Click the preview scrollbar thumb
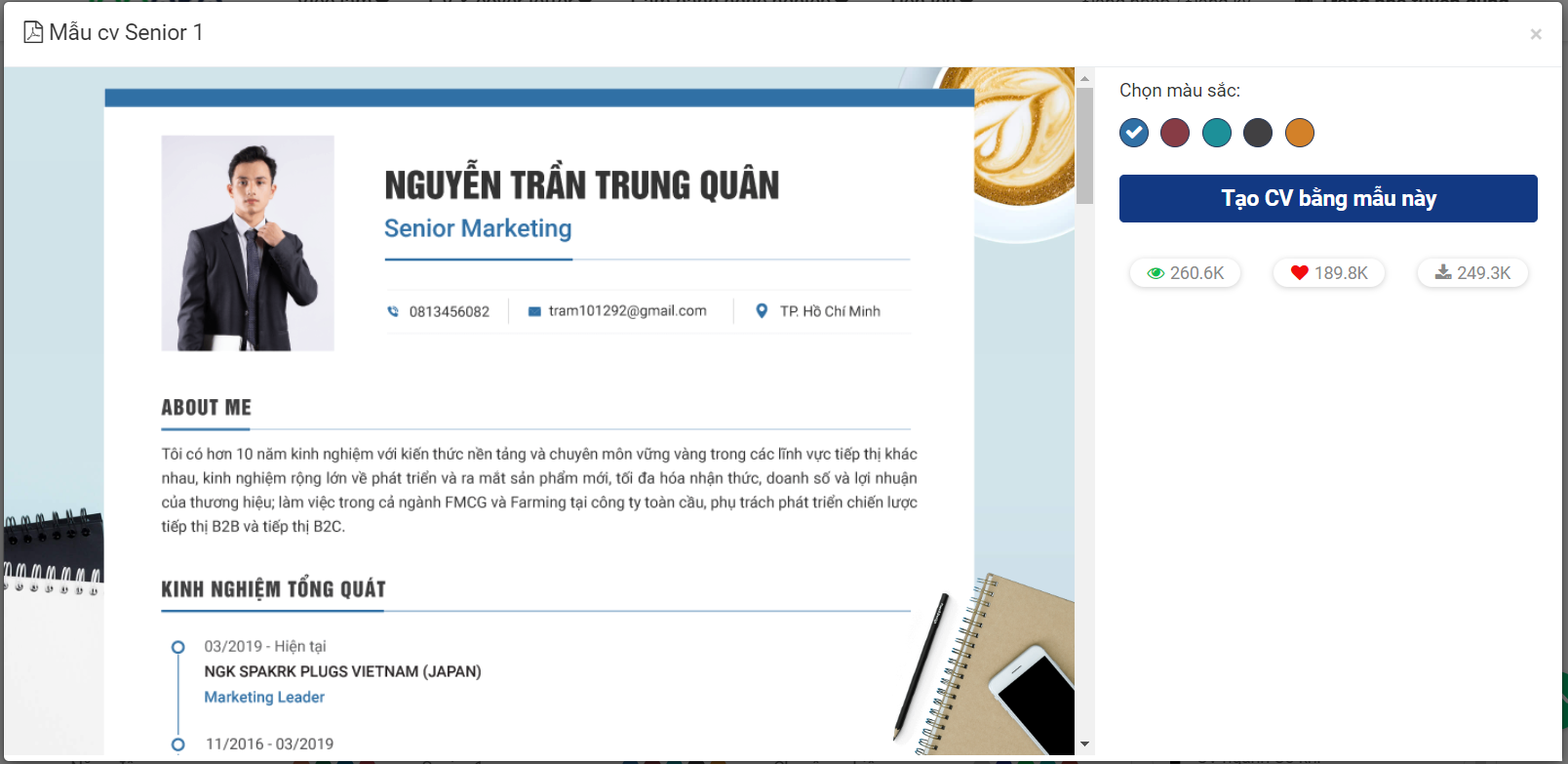The height and width of the screenshot is (764, 1568). tap(1084, 145)
